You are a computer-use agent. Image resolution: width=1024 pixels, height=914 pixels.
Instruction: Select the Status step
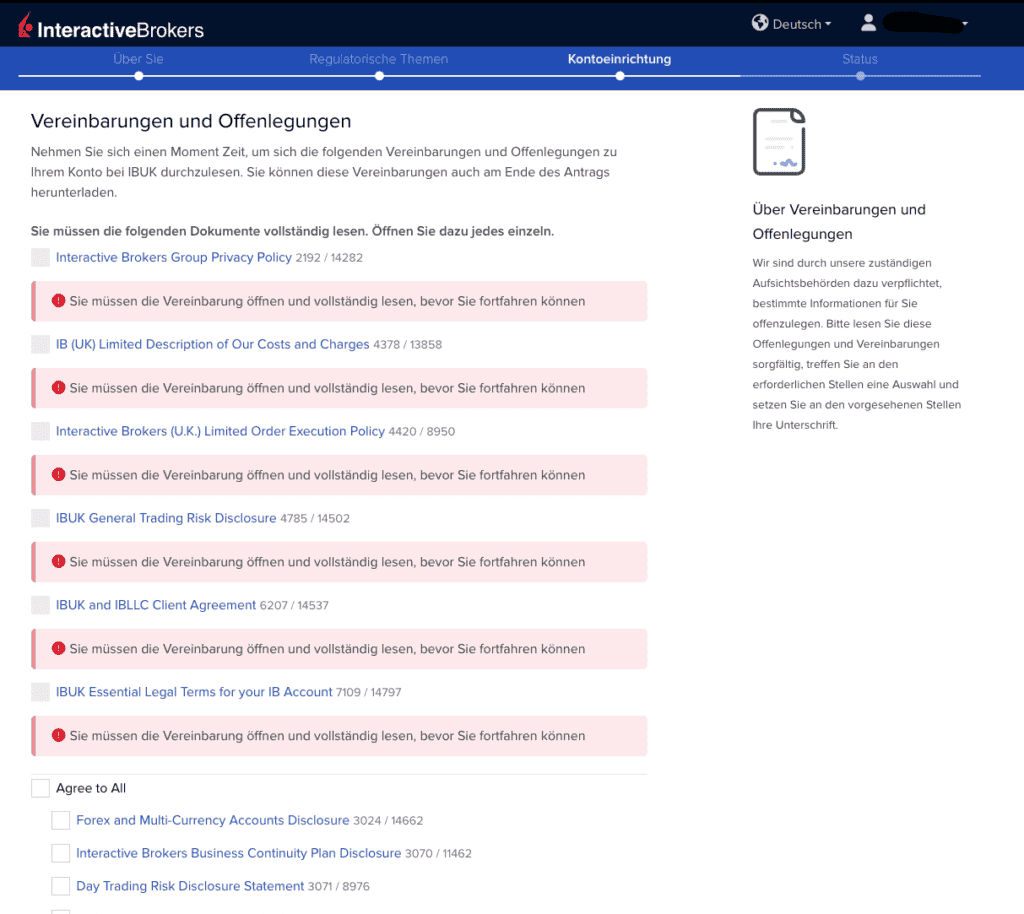[x=859, y=59]
